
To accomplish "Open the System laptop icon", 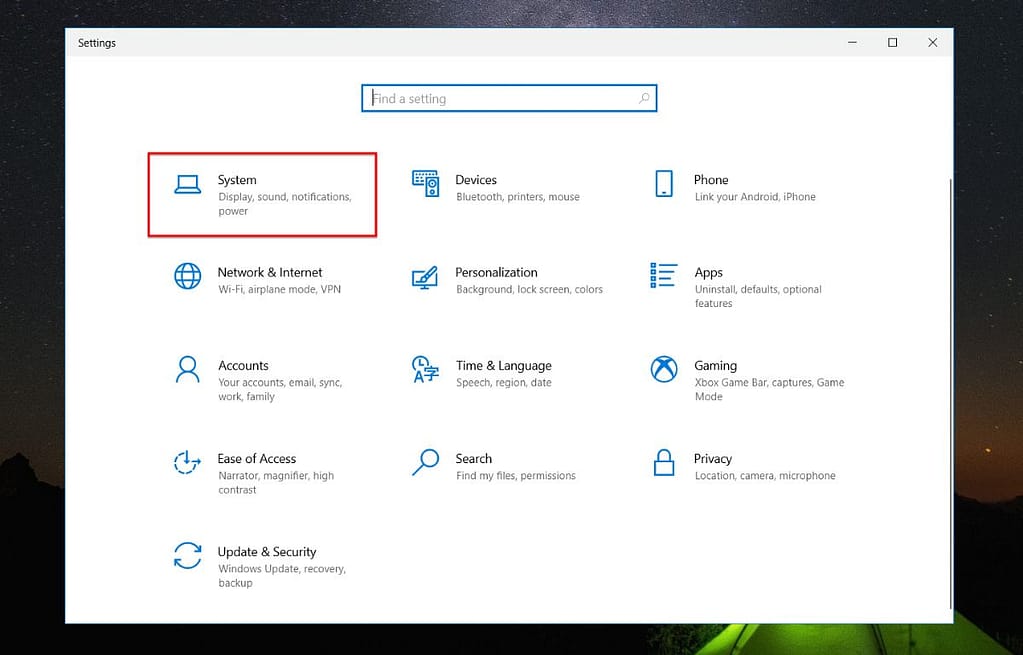I will (x=187, y=185).
